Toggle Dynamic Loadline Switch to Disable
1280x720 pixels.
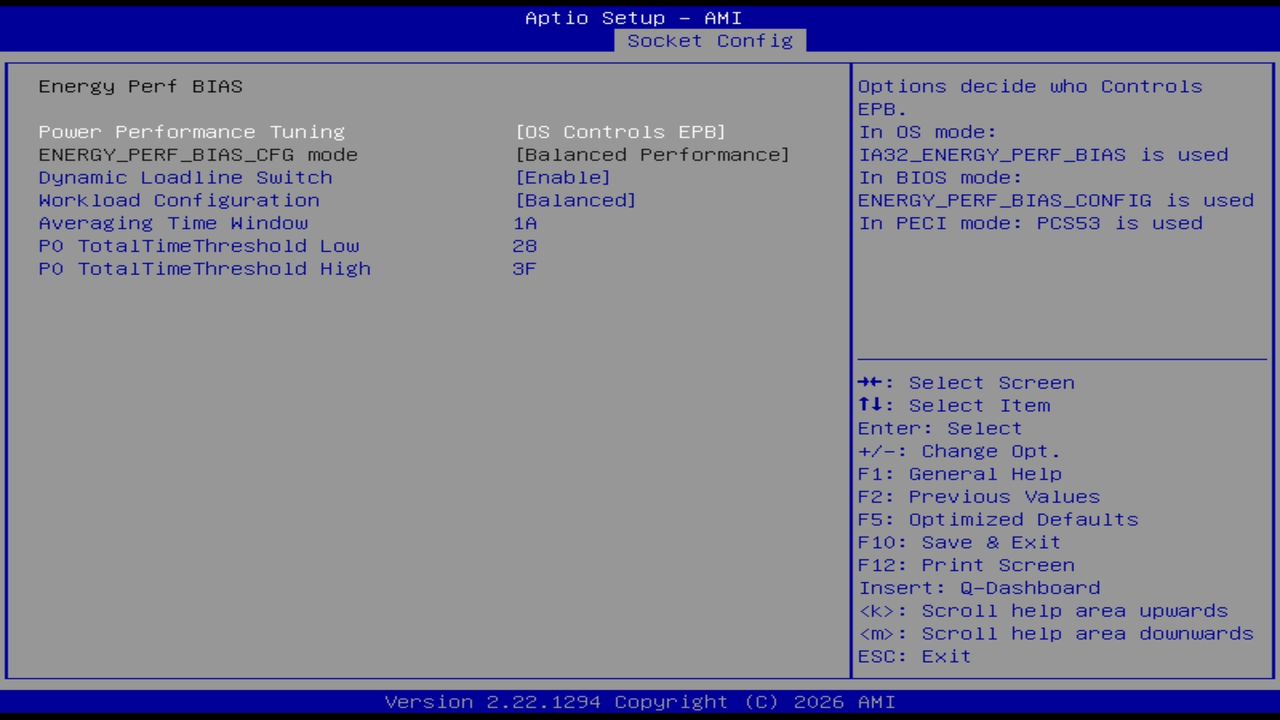point(185,177)
